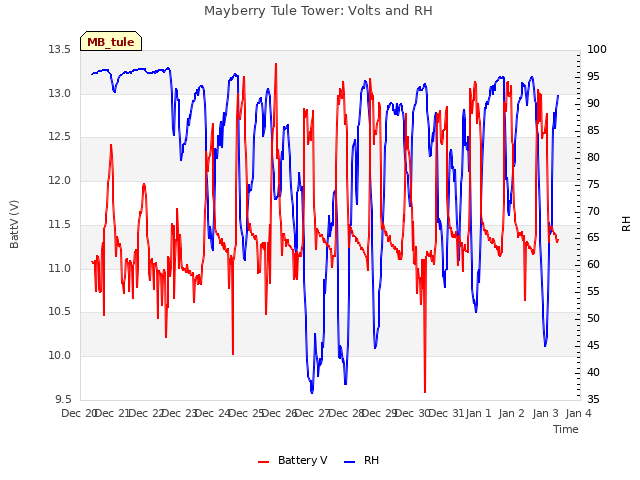The image size is (640, 480).
Task: Click the 50 right axis value
Action: (593, 318)
